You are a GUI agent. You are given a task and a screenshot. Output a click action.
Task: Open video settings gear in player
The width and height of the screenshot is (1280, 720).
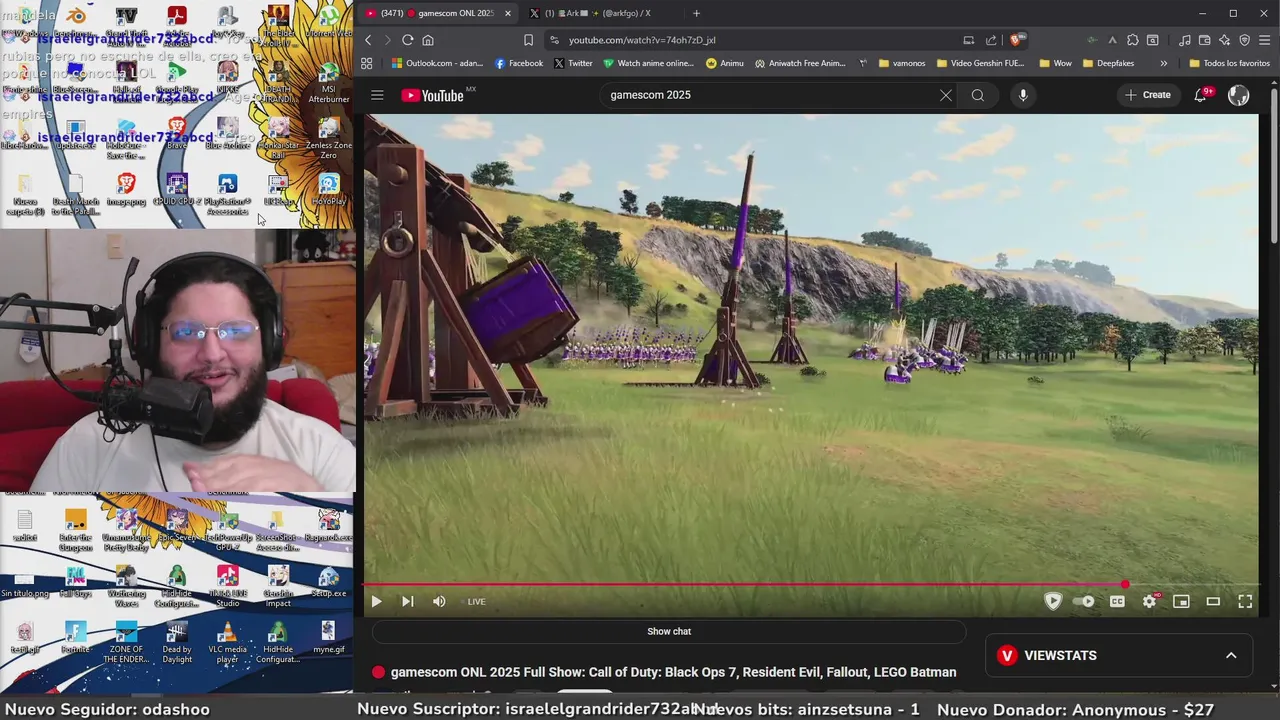point(1149,601)
